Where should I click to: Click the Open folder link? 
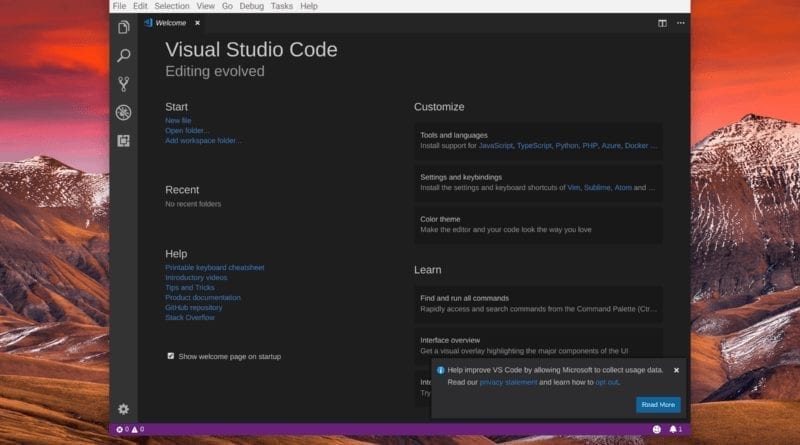point(187,131)
